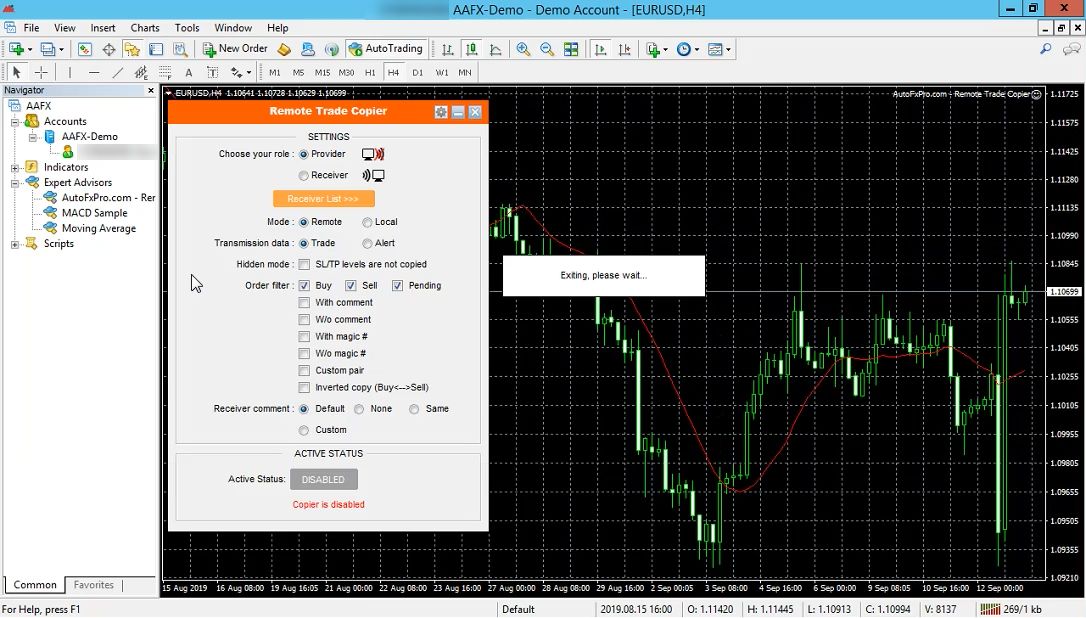The height and width of the screenshot is (618, 1086).
Task: Enable Inverted copy (Buy<-->Sell) checkbox
Action: click(x=304, y=388)
